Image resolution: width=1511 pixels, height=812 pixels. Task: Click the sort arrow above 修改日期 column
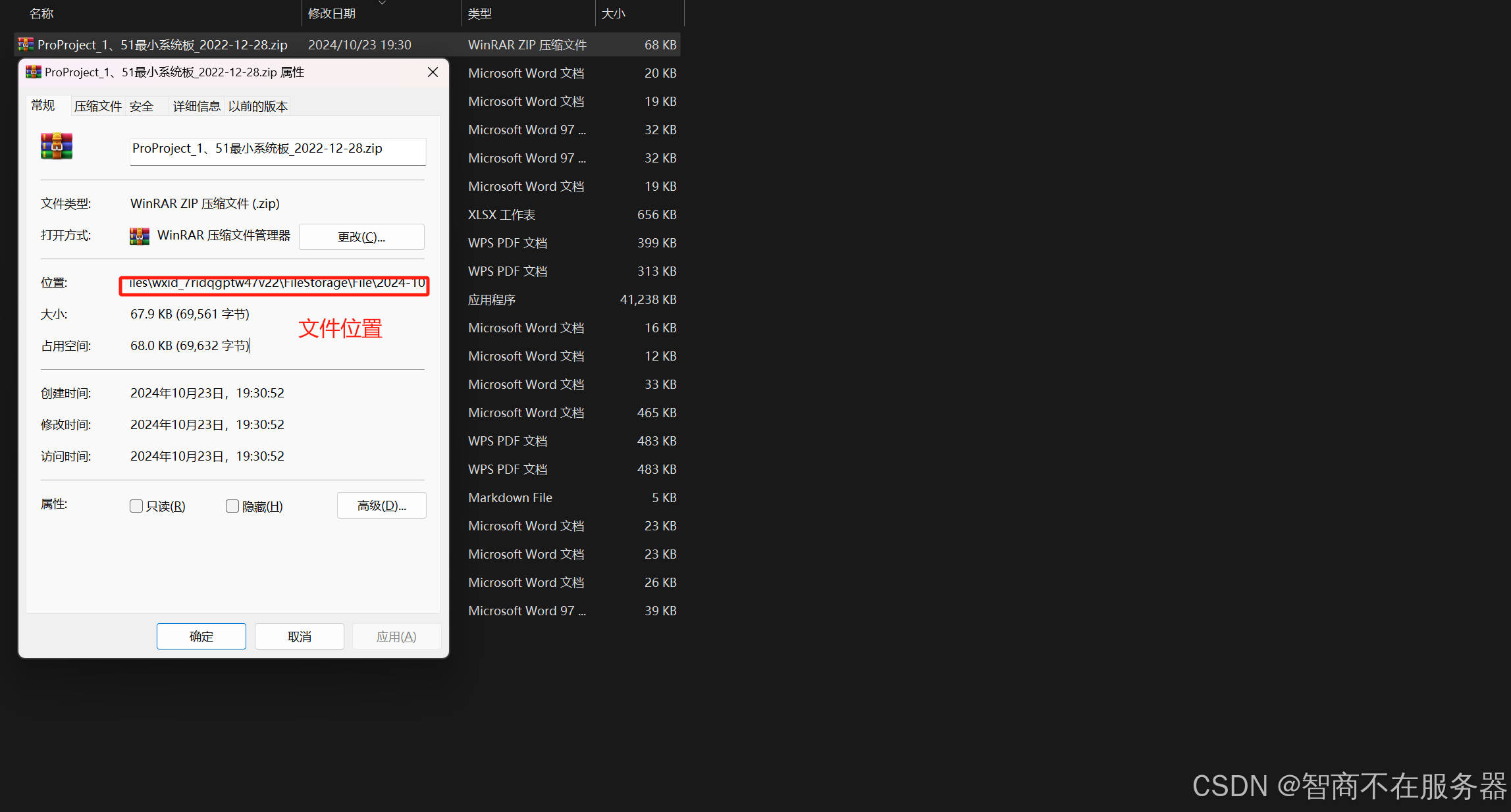coord(382,3)
